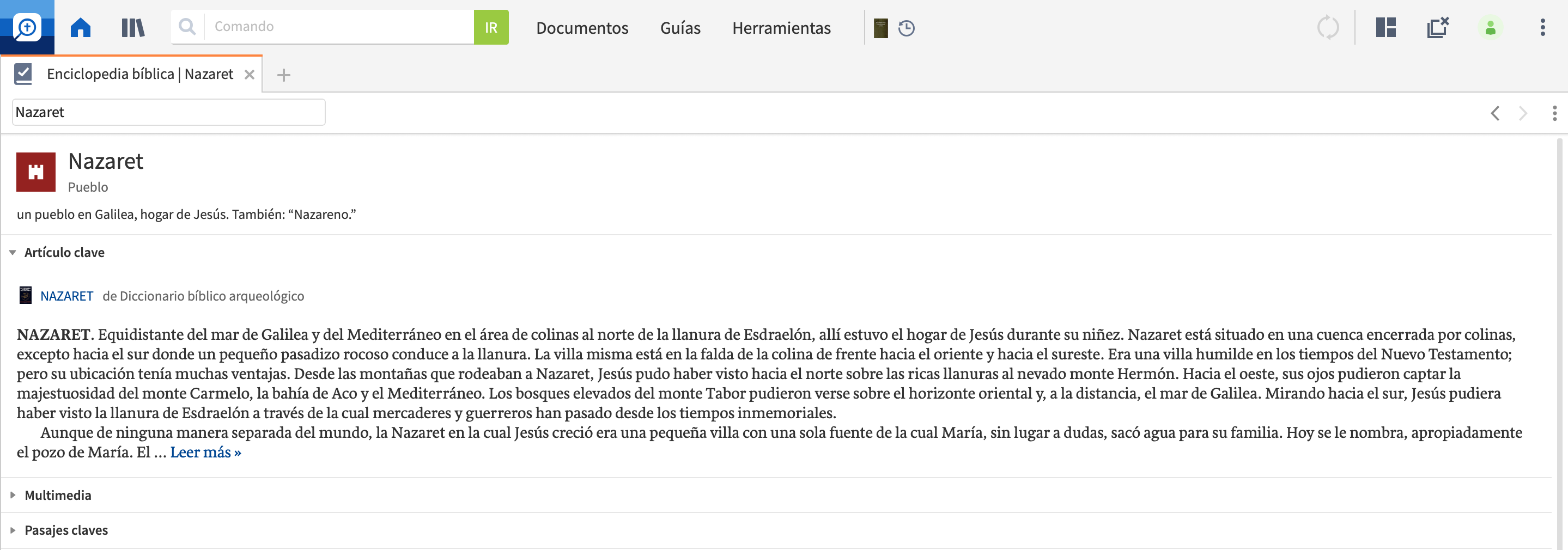Click the magnifier search icon

(x=187, y=27)
